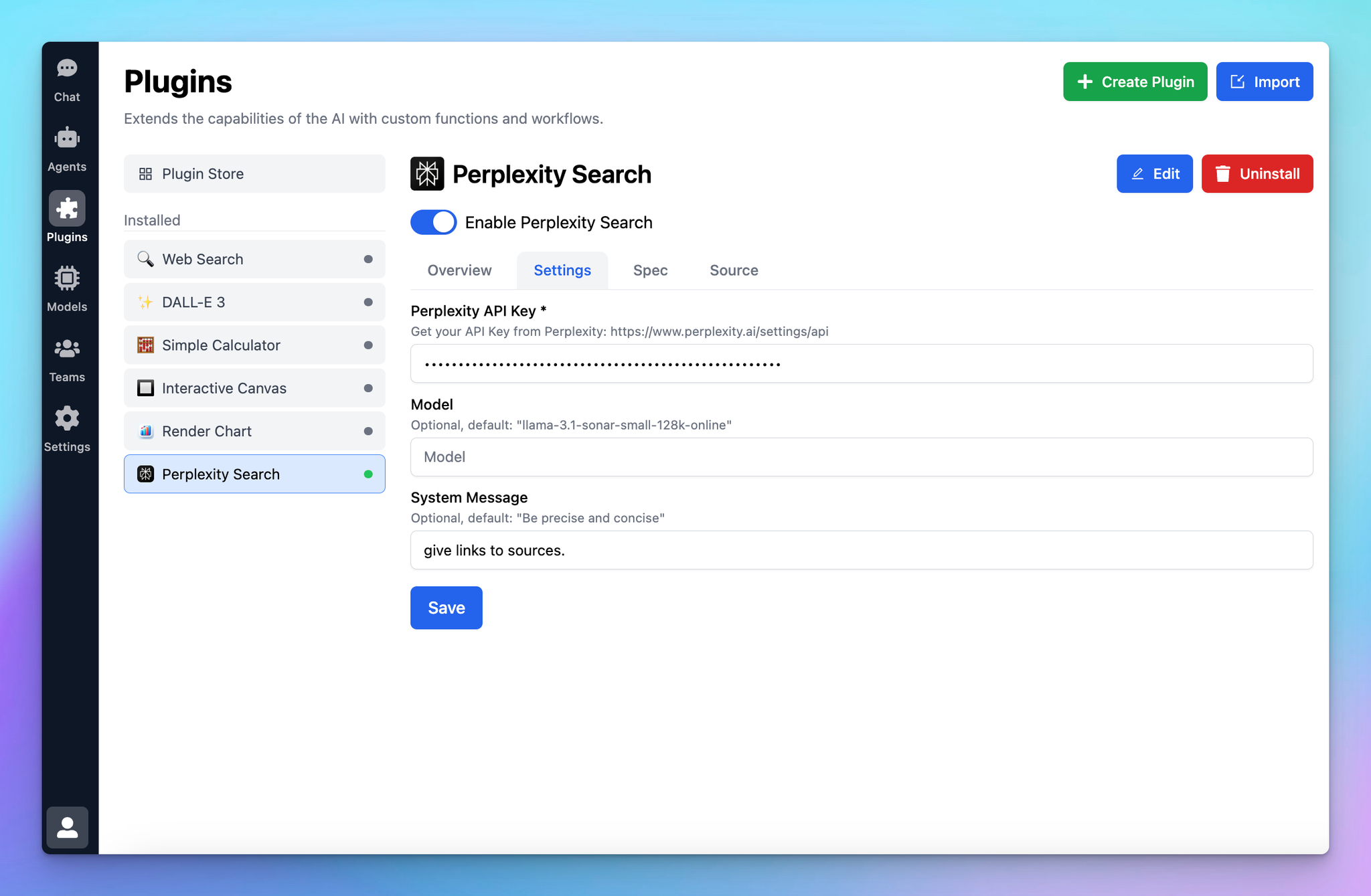Click the Interactive Canvas square icon
The image size is (1371, 896).
(x=145, y=388)
